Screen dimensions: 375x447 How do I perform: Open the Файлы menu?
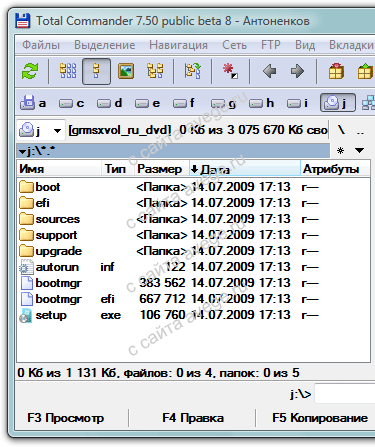click(x=41, y=45)
